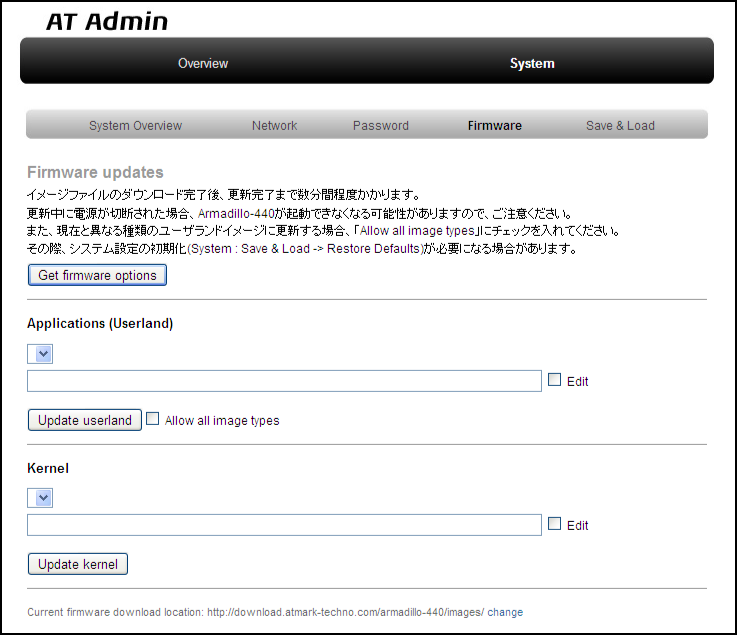The image size is (737, 635).
Task: Click the Kernel section label
Action: click(48, 468)
